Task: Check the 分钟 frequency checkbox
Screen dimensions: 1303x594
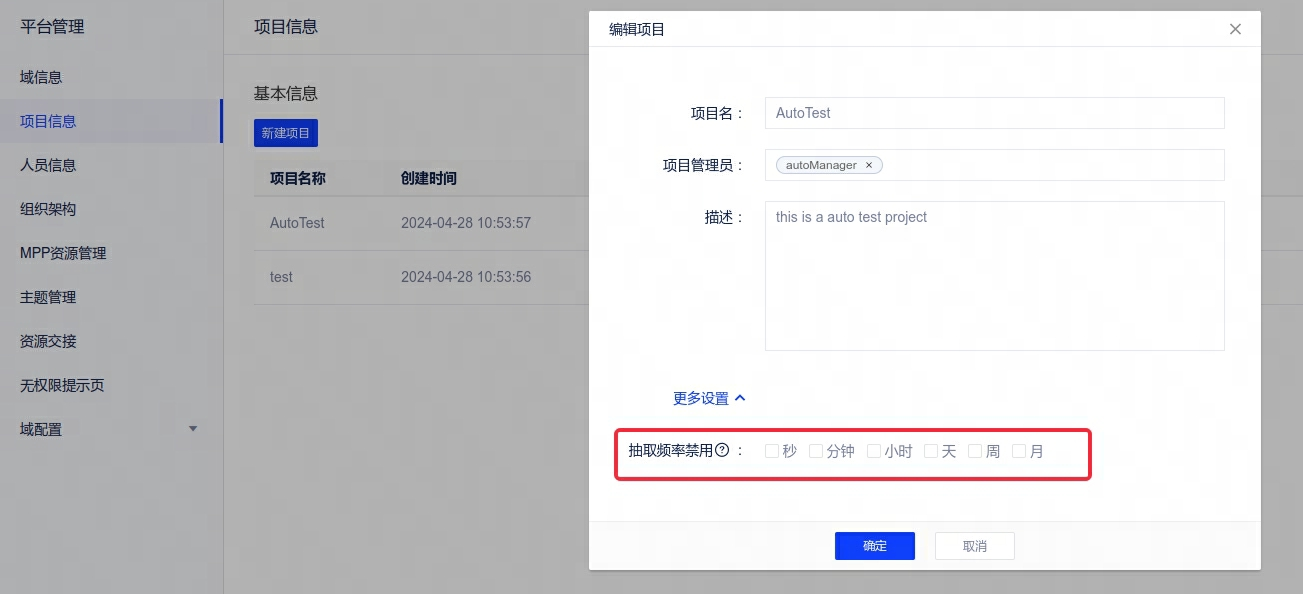Action: click(816, 451)
